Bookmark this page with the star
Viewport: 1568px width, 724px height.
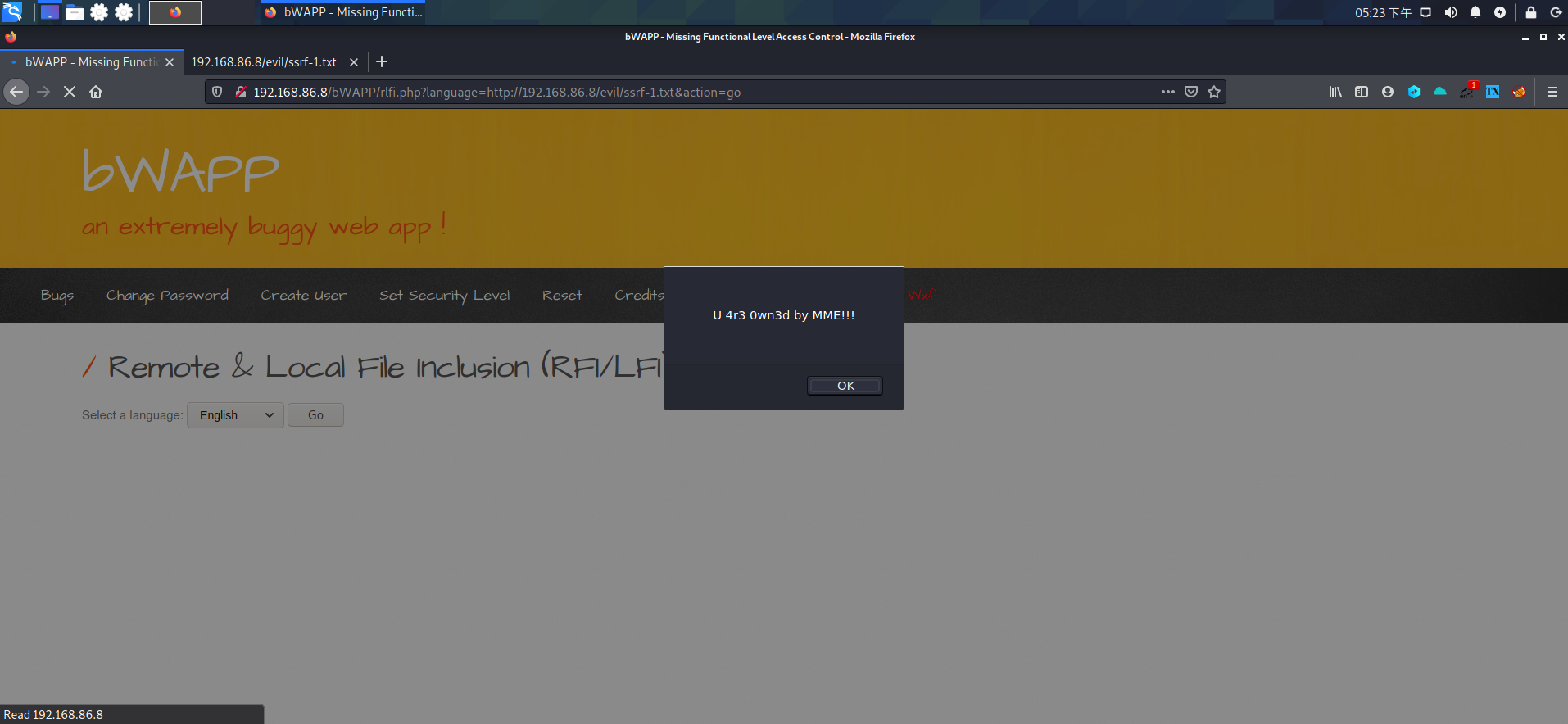click(1214, 92)
